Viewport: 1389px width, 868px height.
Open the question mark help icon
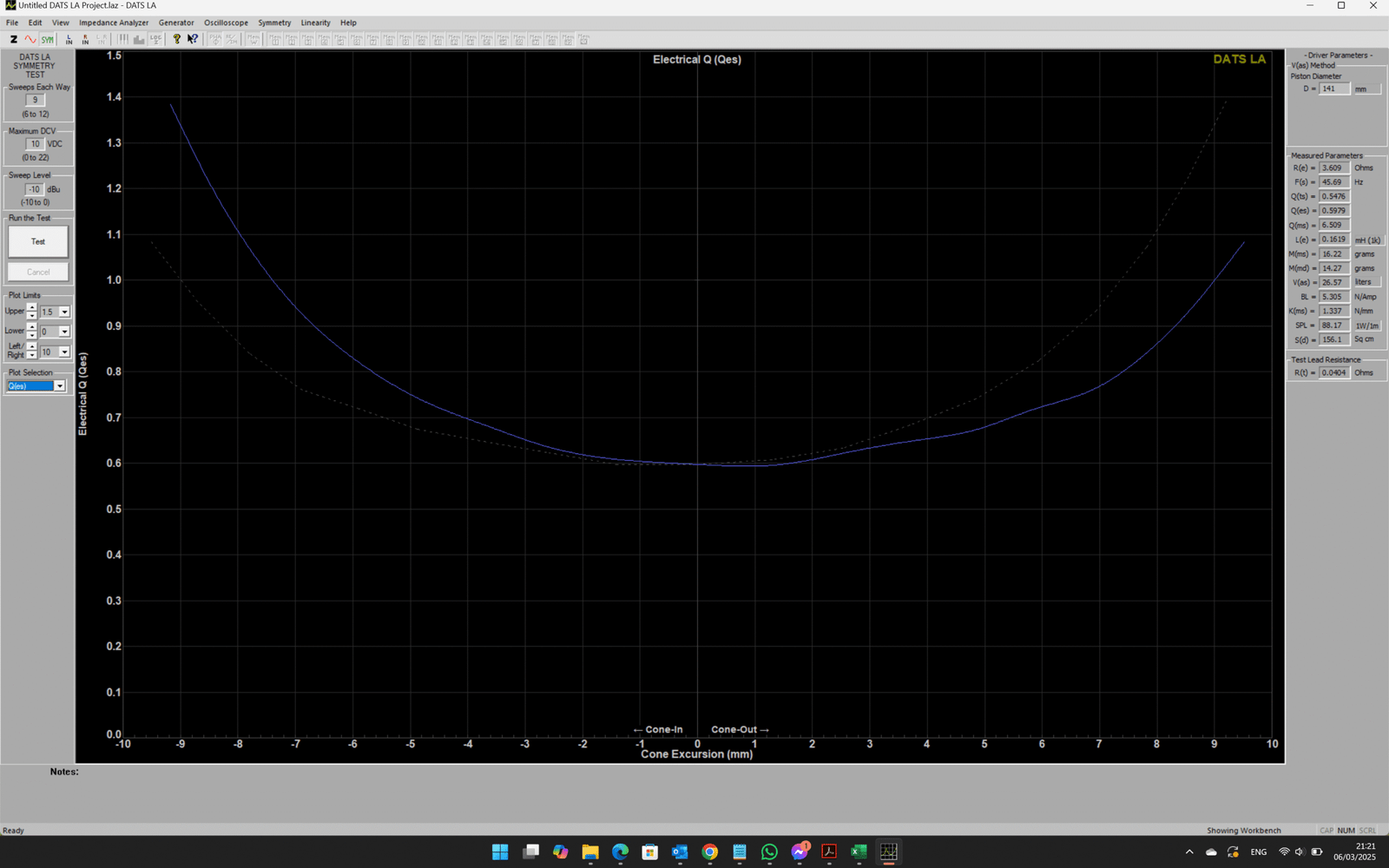coord(177,39)
